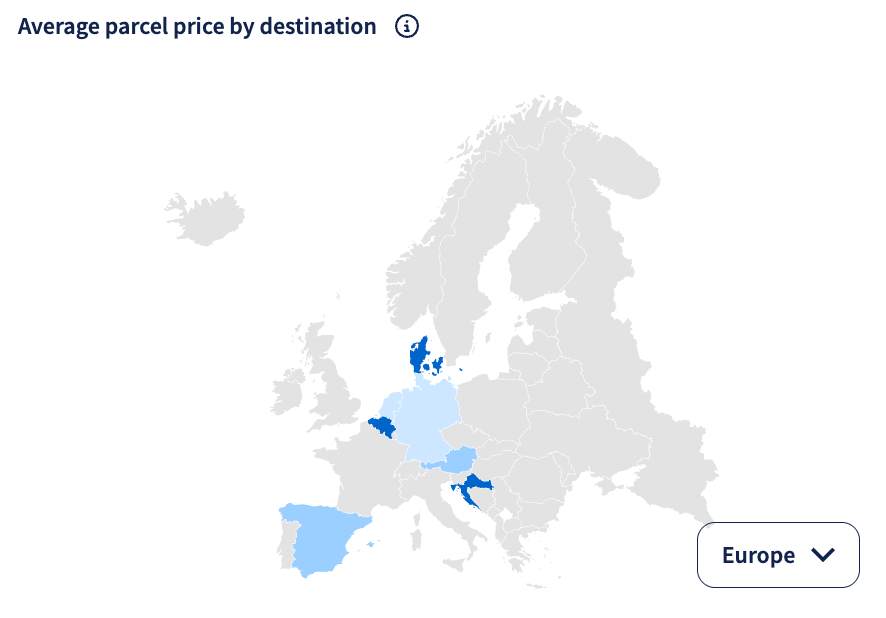Click Austria shaded light blue
The height and width of the screenshot is (618, 886).
point(459,459)
